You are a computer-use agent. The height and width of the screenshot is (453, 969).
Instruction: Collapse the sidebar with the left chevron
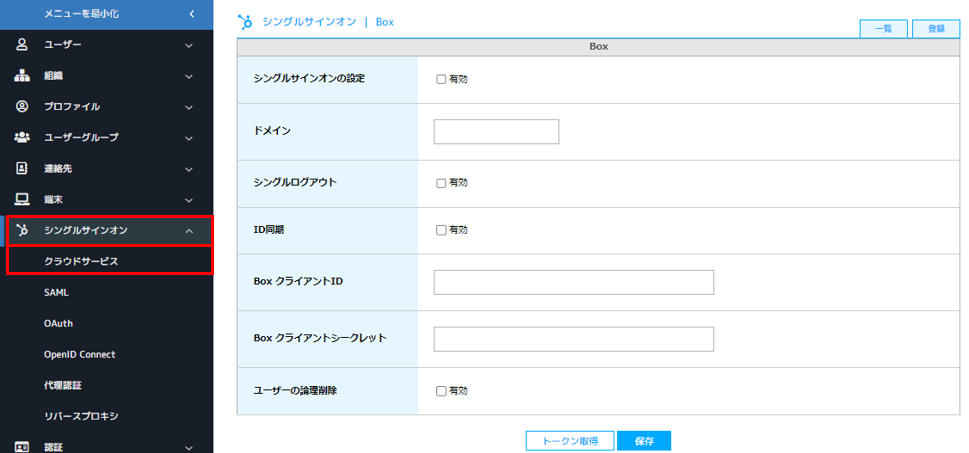point(192,14)
